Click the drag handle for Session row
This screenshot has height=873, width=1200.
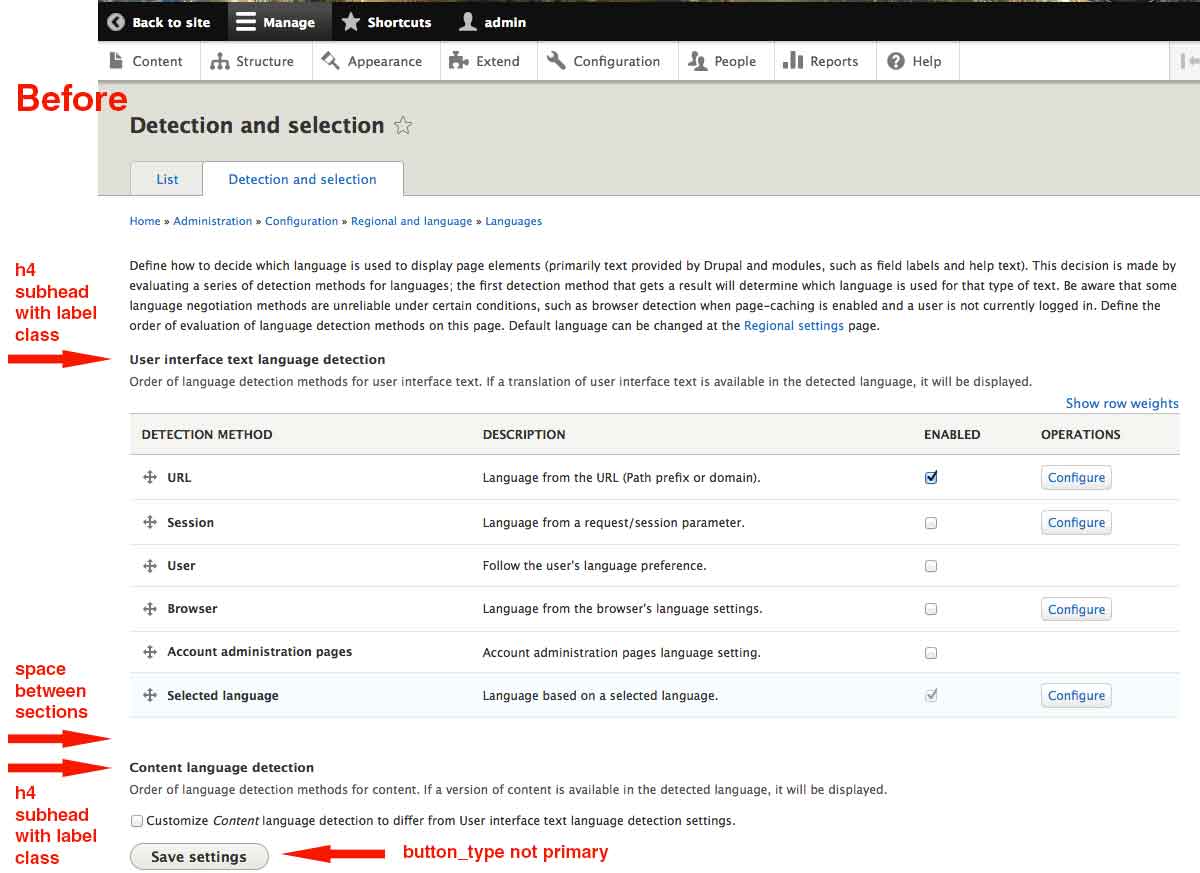150,523
